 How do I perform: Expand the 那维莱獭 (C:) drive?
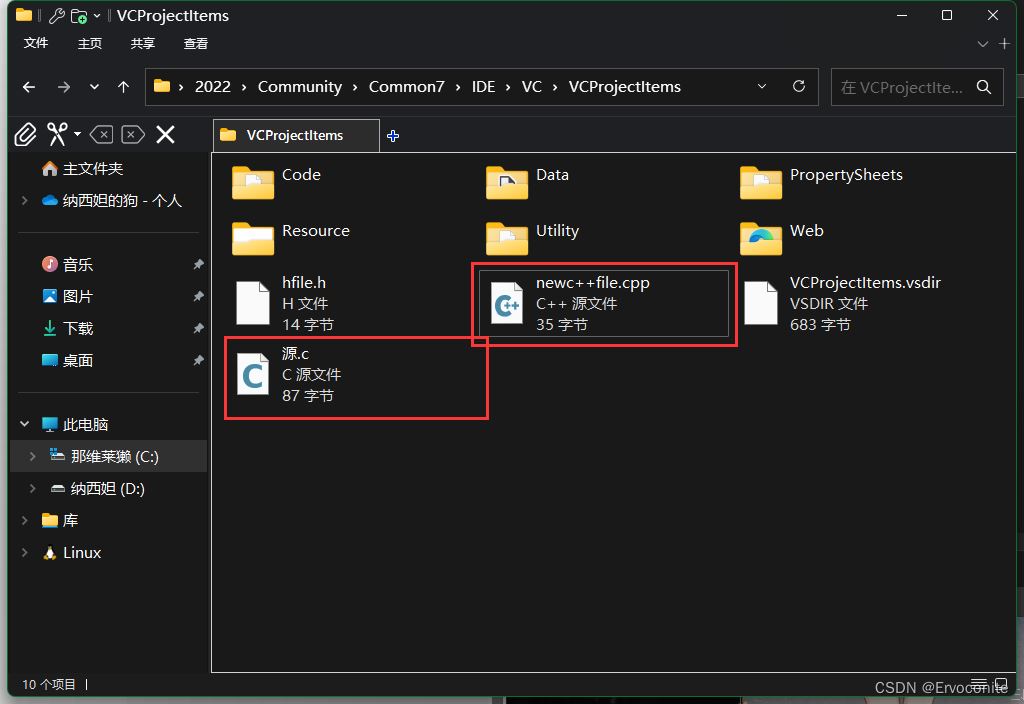32,456
